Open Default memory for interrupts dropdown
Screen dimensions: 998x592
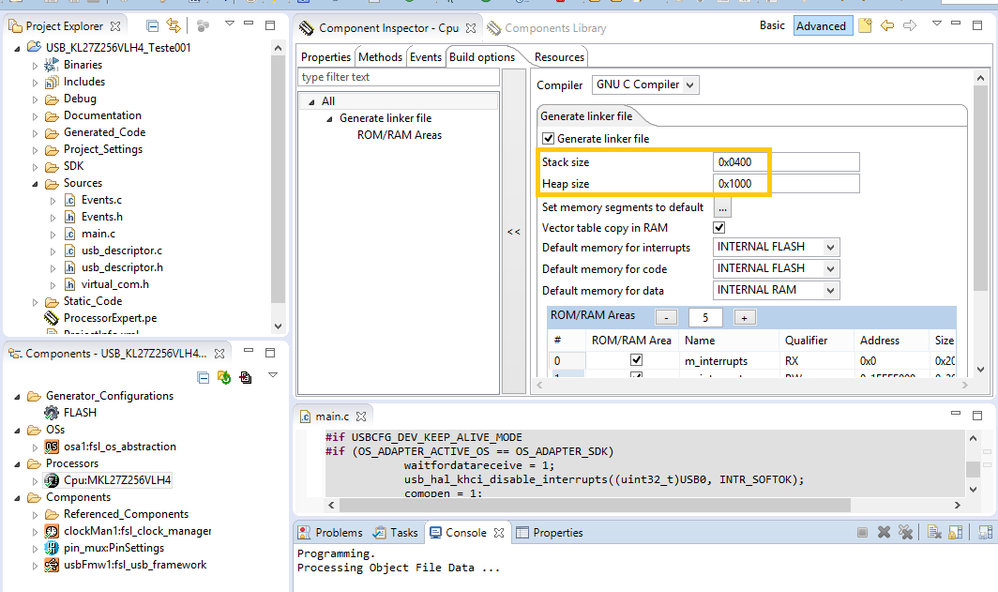(776, 247)
